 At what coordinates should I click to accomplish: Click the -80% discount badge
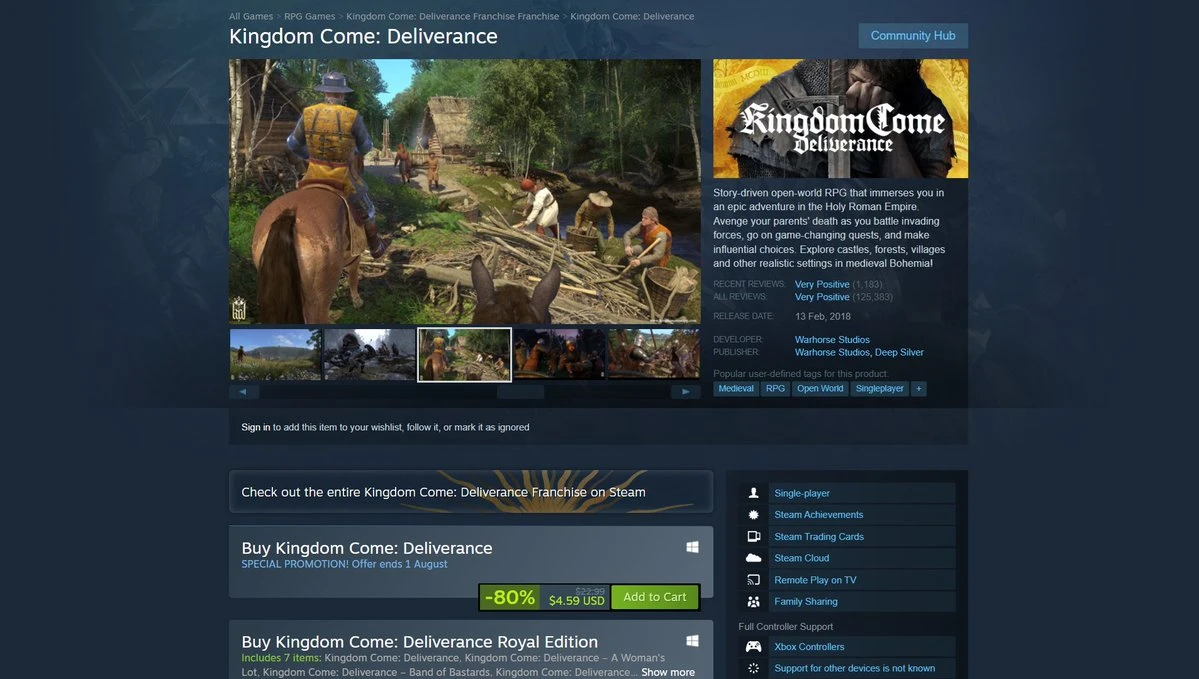[x=510, y=597]
